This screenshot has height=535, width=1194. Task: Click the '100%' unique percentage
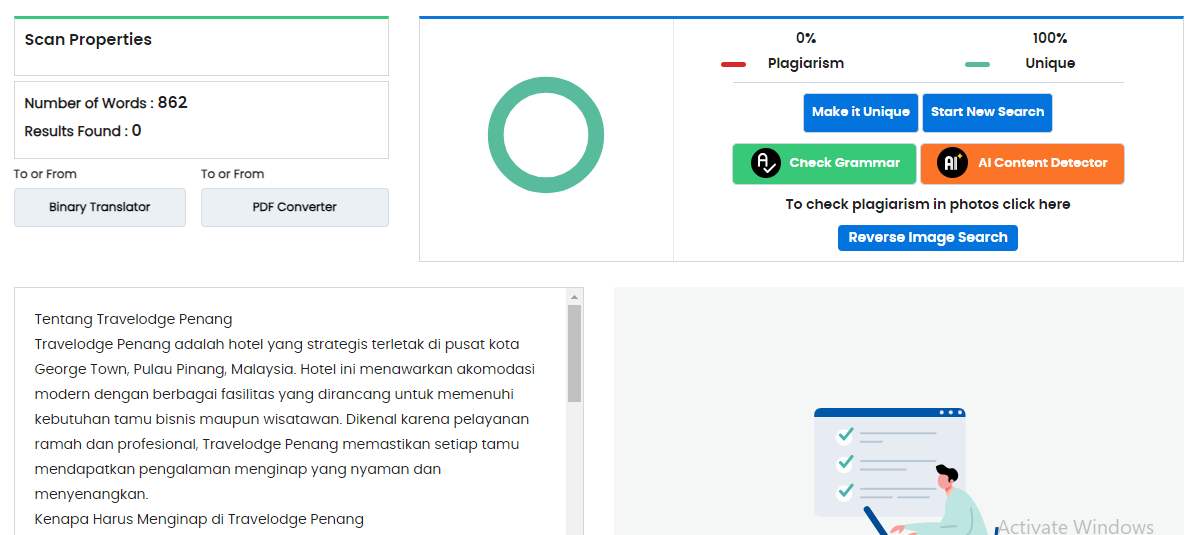click(1050, 38)
